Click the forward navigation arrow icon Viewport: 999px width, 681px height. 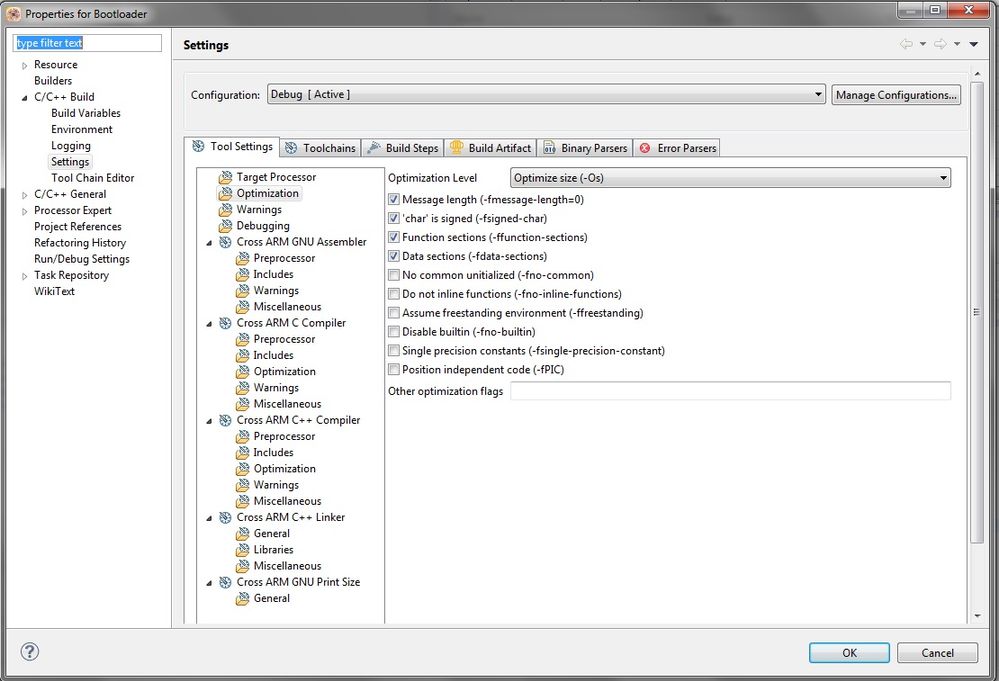(x=940, y=44)
